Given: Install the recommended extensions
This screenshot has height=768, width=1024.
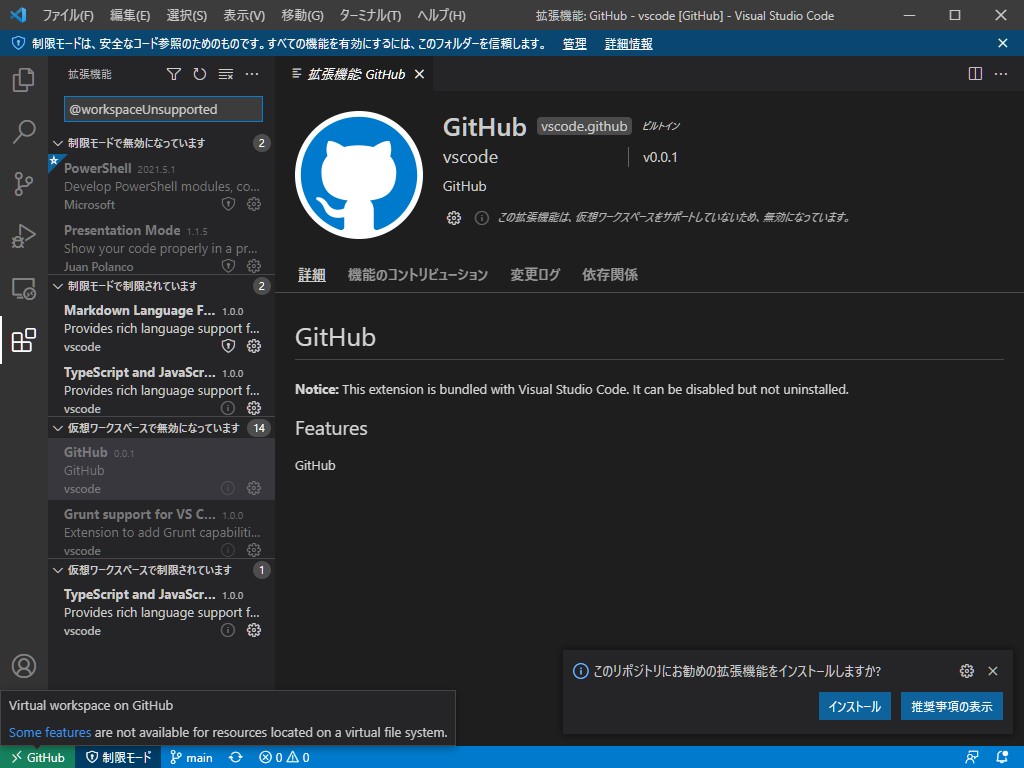Looking at the screenshot, I should (854, 706).
